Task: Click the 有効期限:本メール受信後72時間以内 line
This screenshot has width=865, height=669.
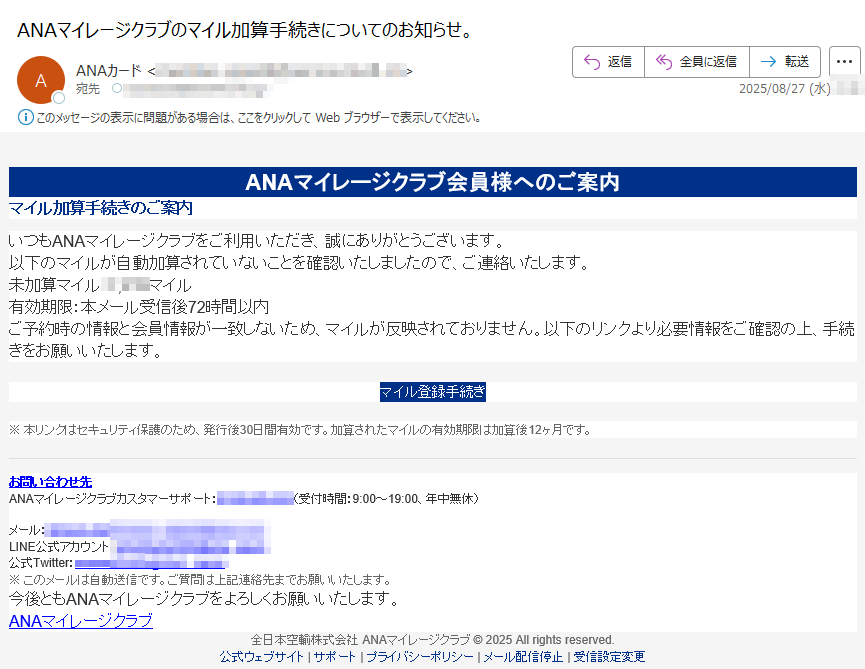Action: click(x=138, y=307)
